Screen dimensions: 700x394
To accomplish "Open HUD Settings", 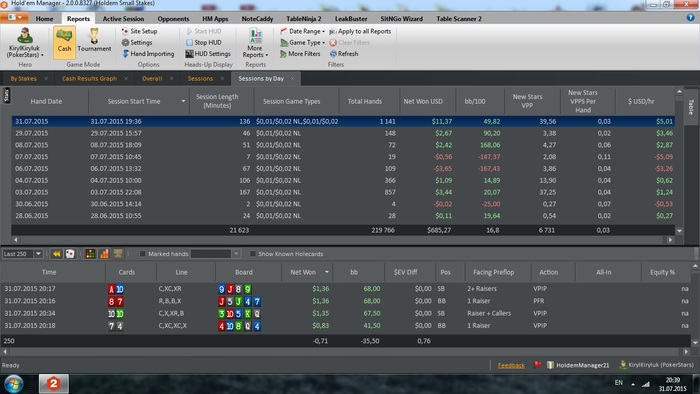I will tap(208, 54).
